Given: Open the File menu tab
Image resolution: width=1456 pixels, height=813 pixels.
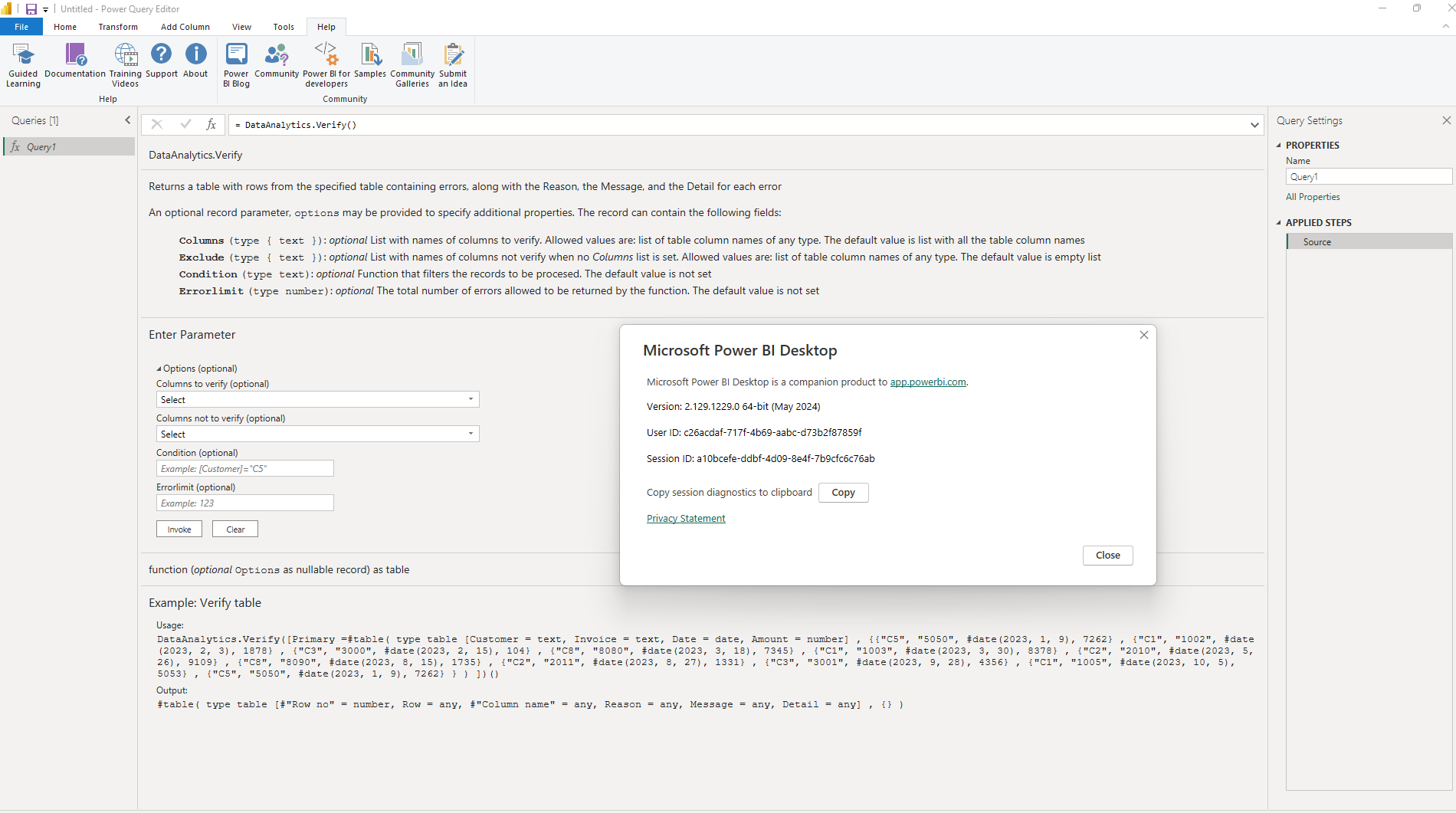Looking at the screenshot, I should coord(21,27).
